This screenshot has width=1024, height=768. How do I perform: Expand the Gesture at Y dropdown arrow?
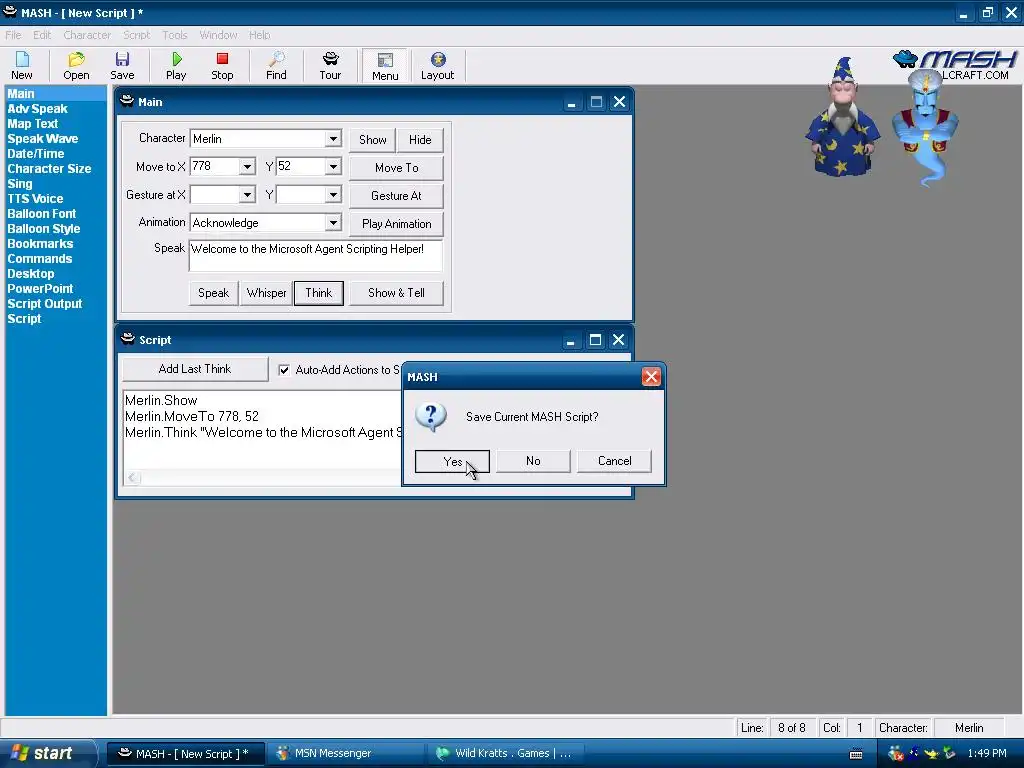pos(333,195)
